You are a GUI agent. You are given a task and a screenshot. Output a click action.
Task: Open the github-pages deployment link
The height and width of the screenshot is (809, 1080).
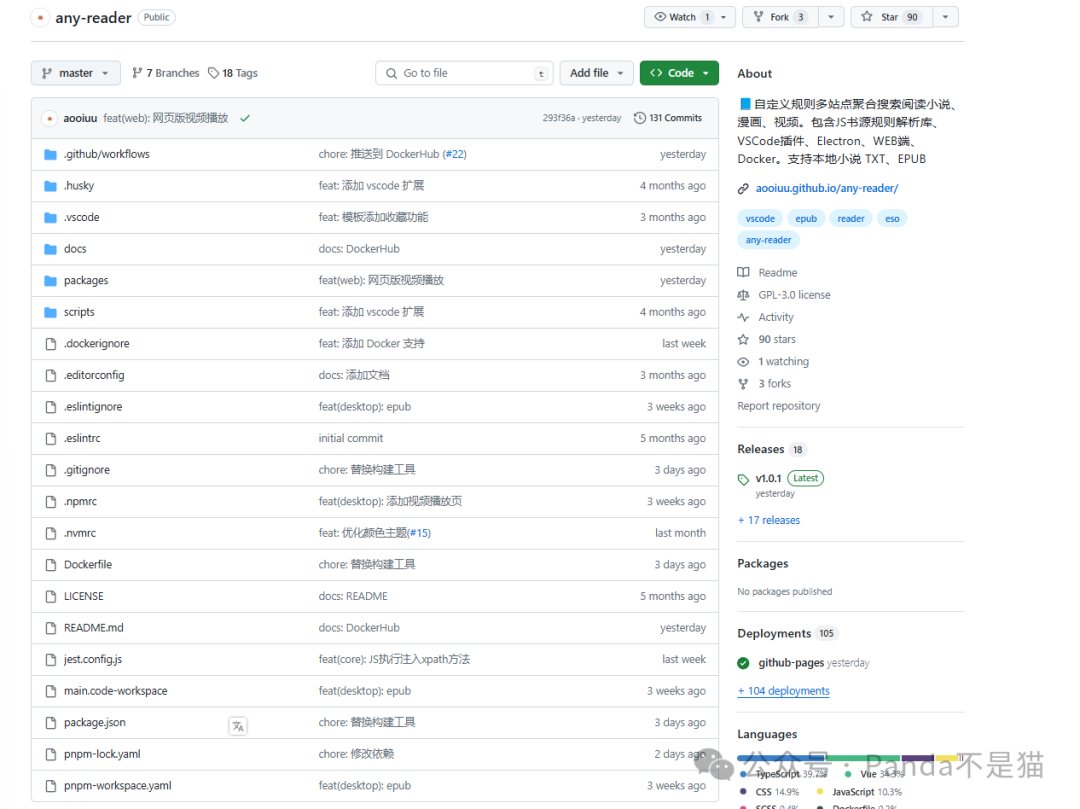(791, 663)
